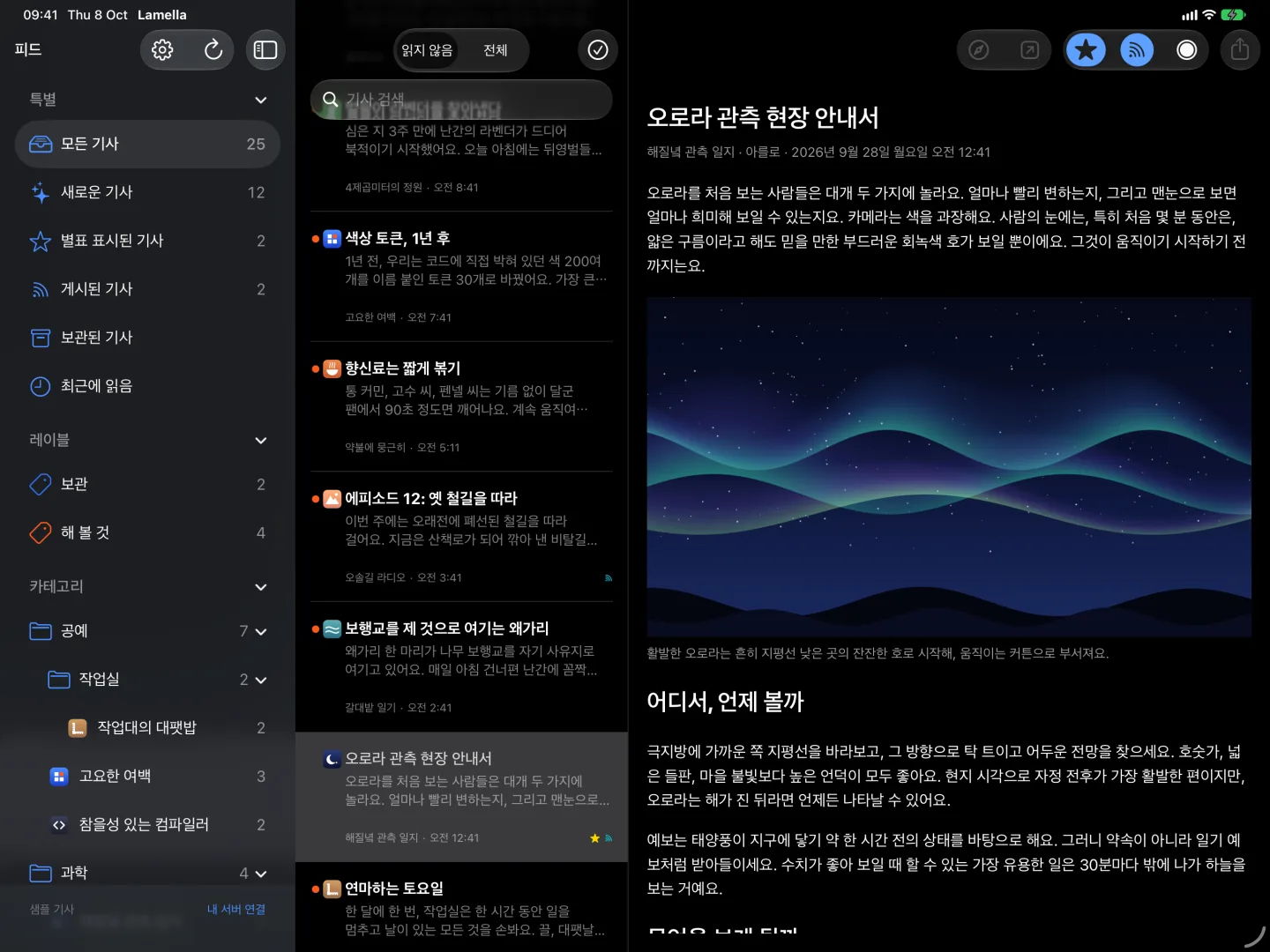Toggle the sidebar layout icon
Screen dimensions: 1270x952
[265, 50]
